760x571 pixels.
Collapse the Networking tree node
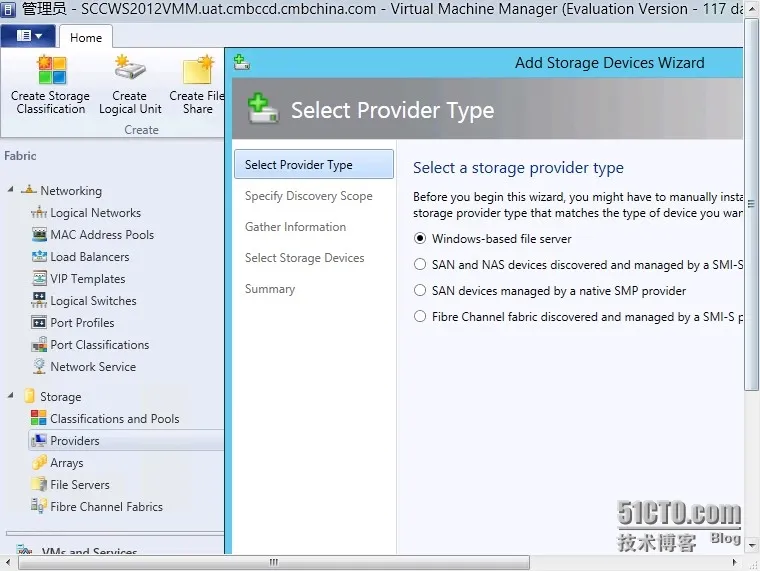click(11, 190)
